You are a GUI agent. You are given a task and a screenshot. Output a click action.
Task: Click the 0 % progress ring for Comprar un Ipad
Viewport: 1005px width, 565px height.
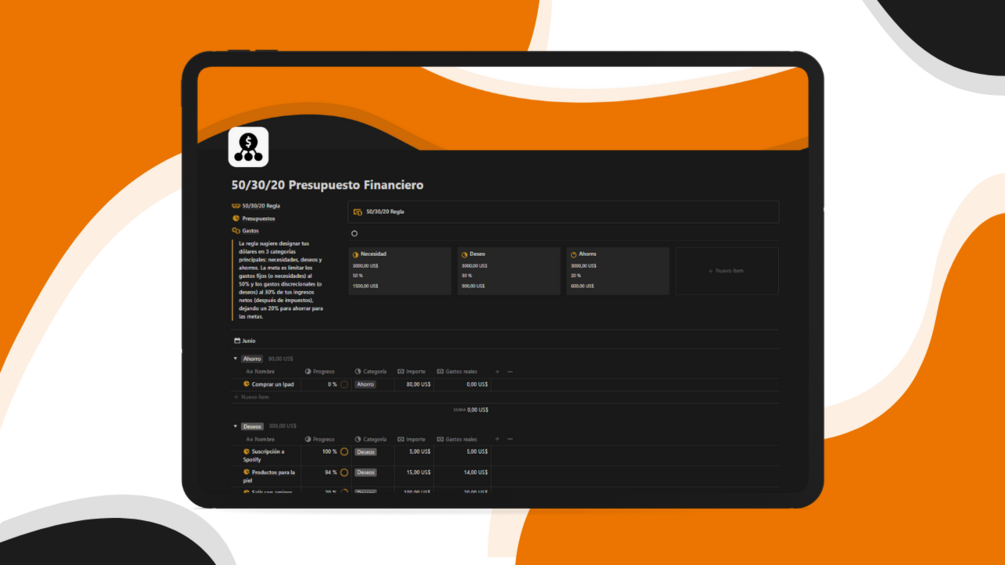coord(344,384)
